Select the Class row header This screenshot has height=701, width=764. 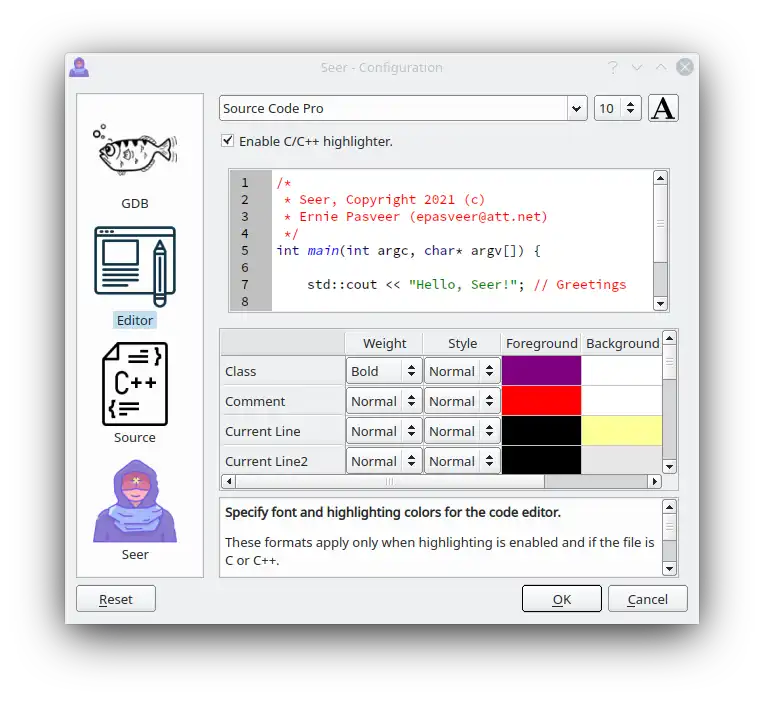(x=283, y=371)
